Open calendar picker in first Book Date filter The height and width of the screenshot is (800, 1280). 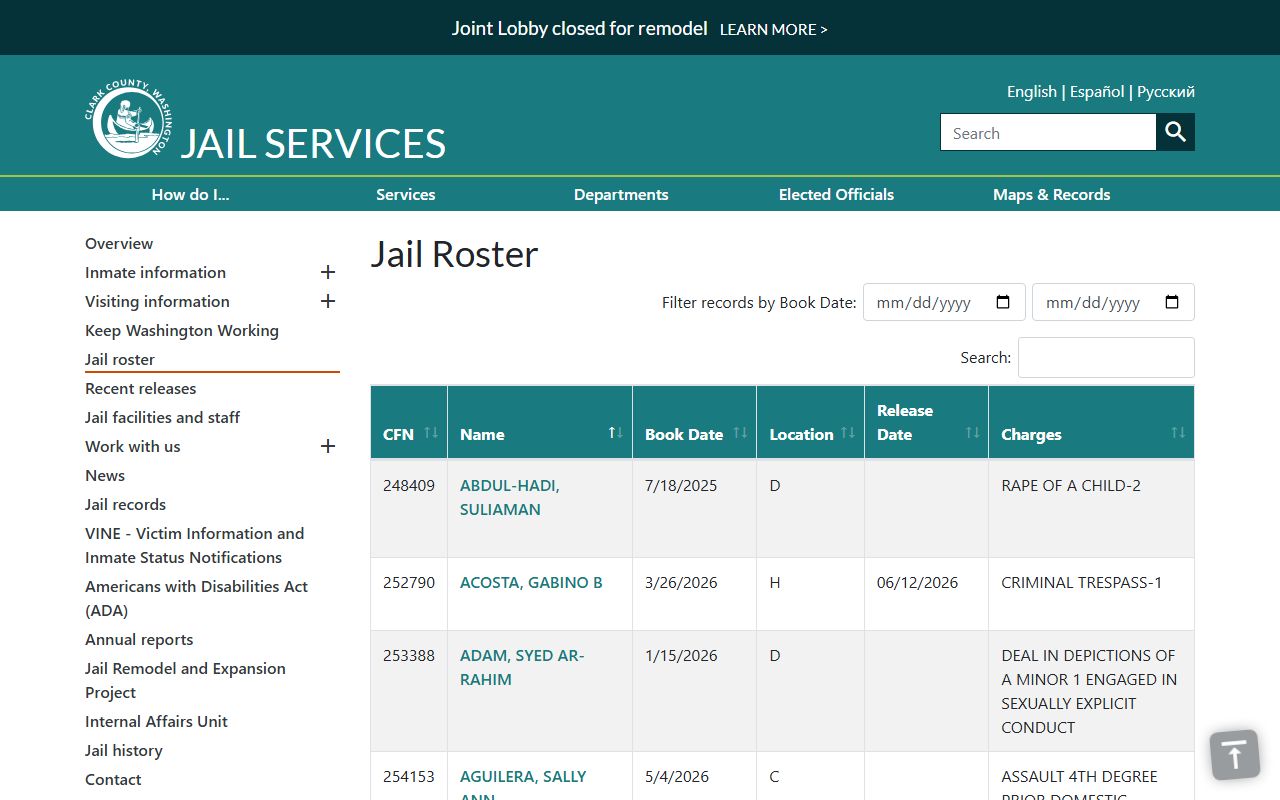point(1004,302)
